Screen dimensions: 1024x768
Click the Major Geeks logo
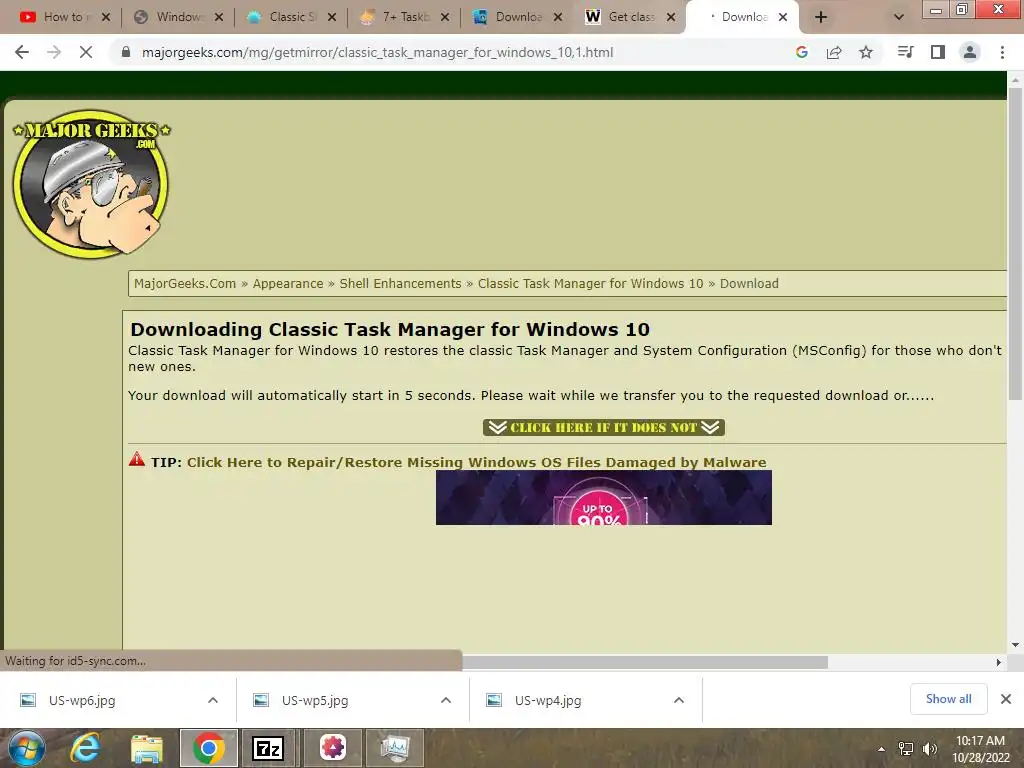91,184
